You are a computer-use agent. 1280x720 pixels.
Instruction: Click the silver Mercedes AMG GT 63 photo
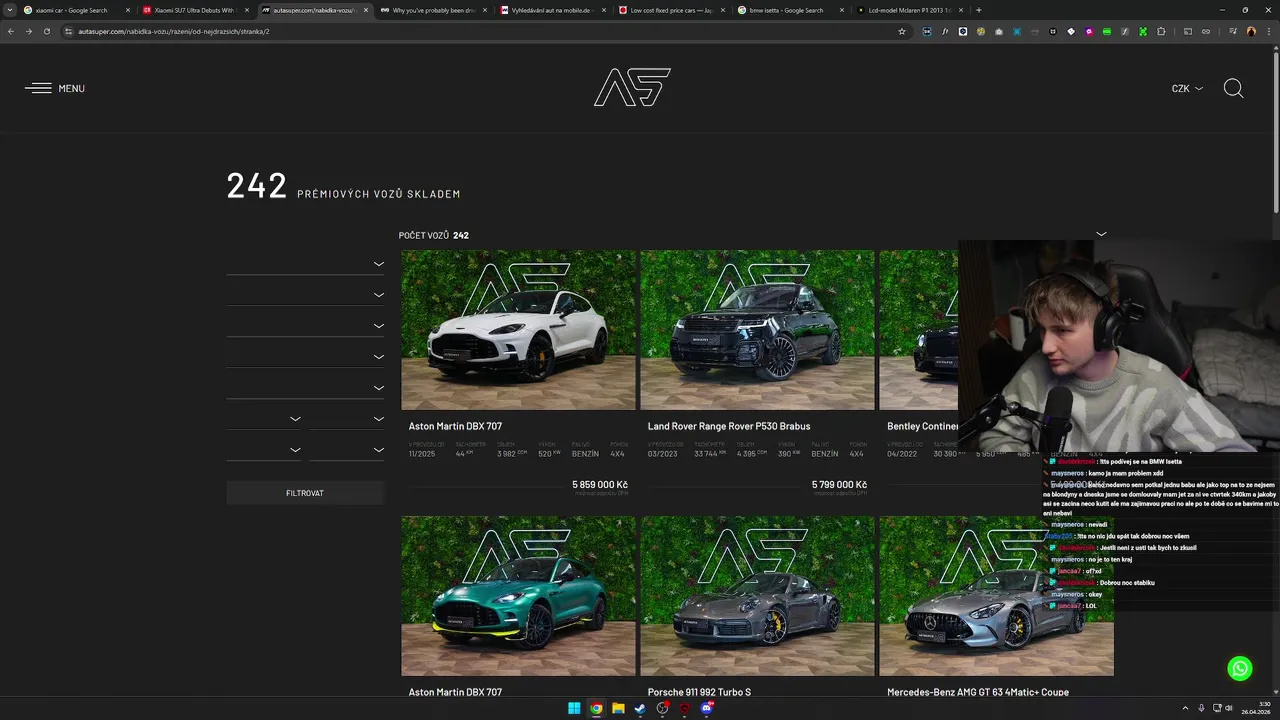pyautogui.click(x=996, y=596)
